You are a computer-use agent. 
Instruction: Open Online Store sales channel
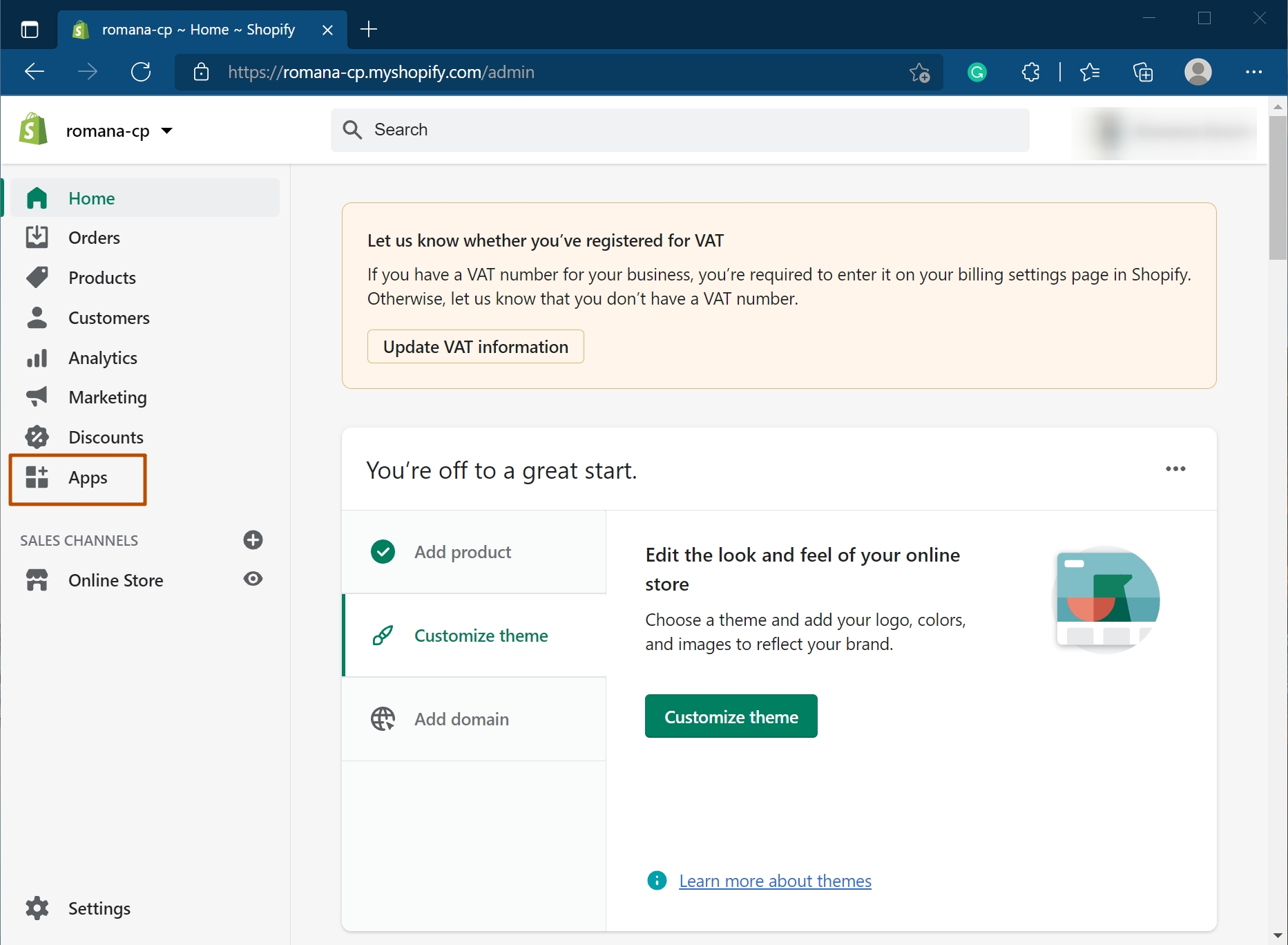tap(115, 580)
